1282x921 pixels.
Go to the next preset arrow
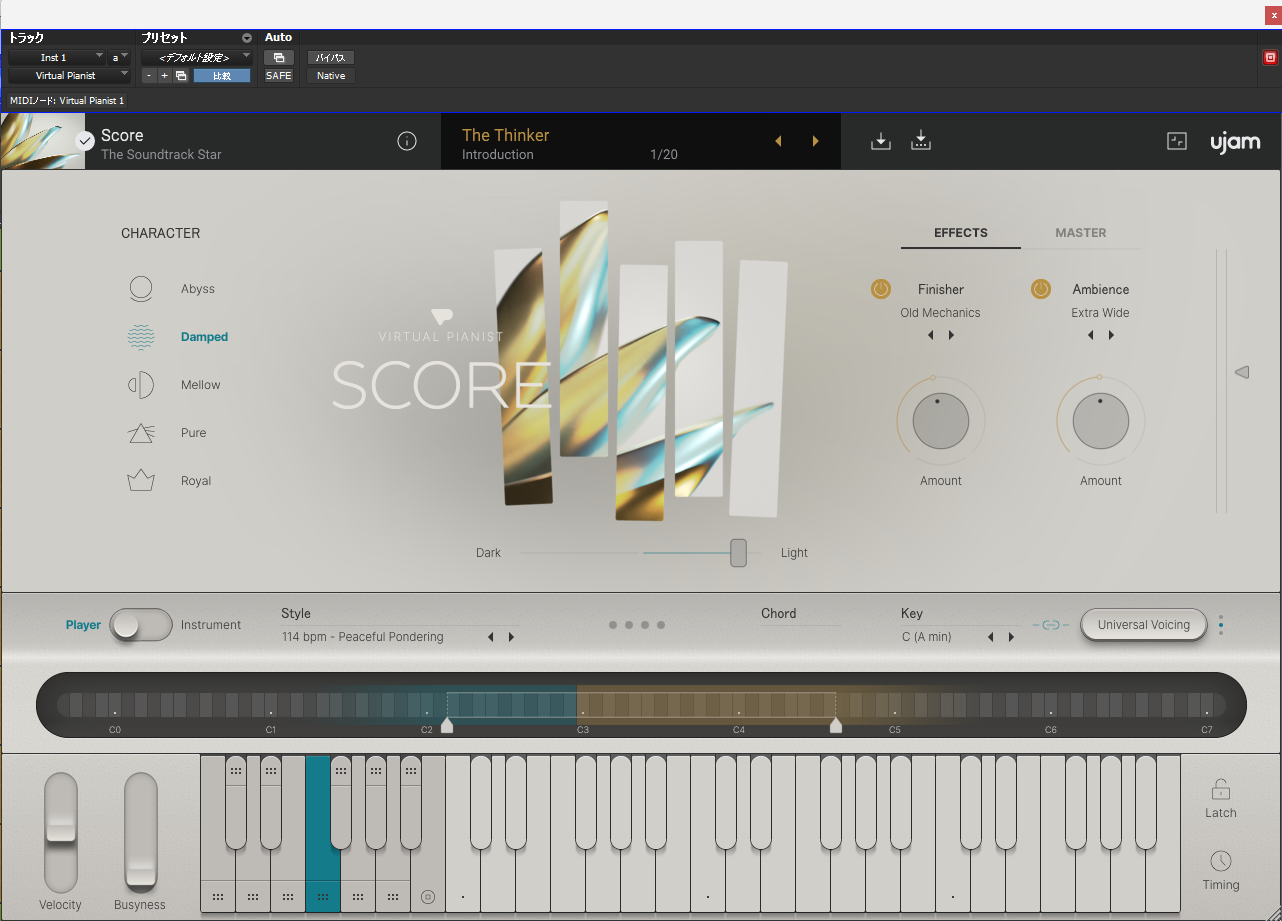coord(816,141)
